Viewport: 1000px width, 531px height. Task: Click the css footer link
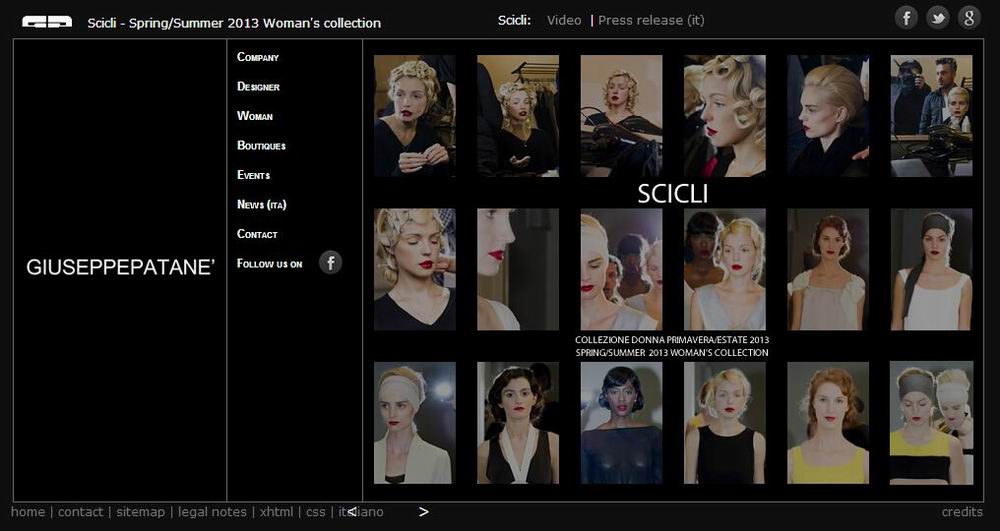(316, 512)
